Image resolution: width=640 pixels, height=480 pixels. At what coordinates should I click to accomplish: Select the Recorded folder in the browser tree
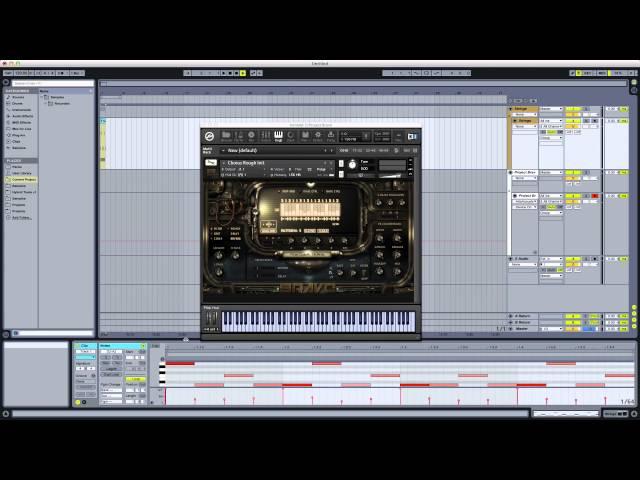[x=61, y=104]
